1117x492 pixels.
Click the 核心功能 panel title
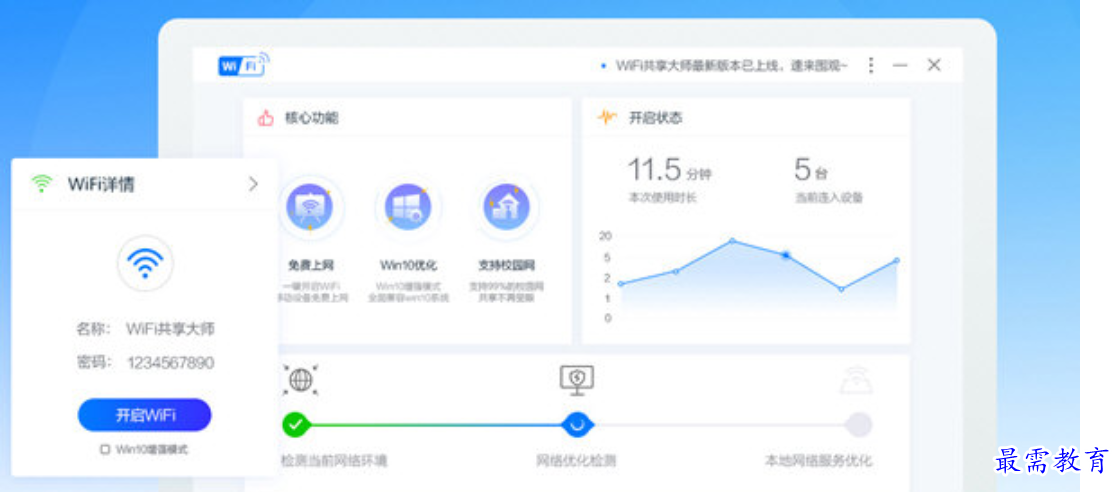(311, 118)
